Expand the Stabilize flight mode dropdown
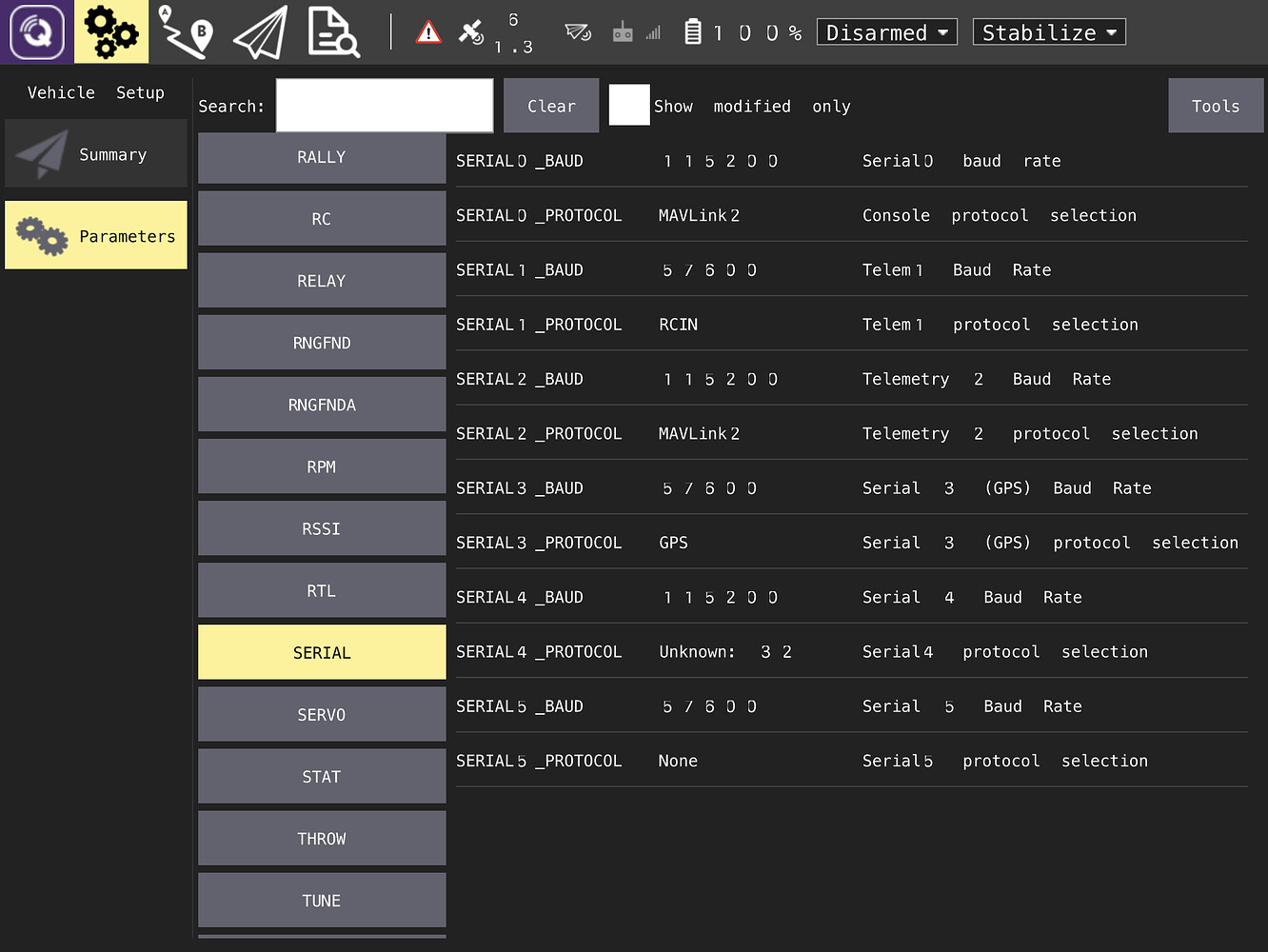This screenshot has width=1268, height=952. [x=1048, y=32]
